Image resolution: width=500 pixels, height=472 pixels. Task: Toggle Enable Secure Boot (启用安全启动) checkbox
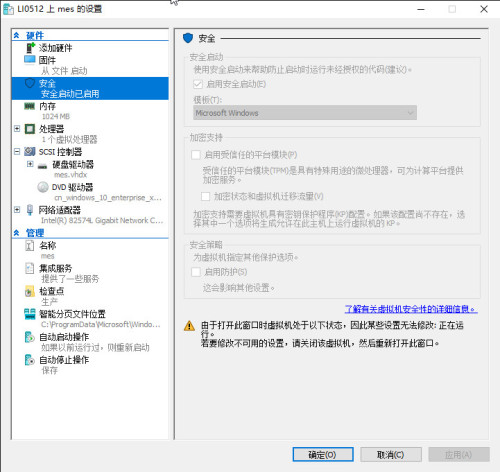pos(198,84)
